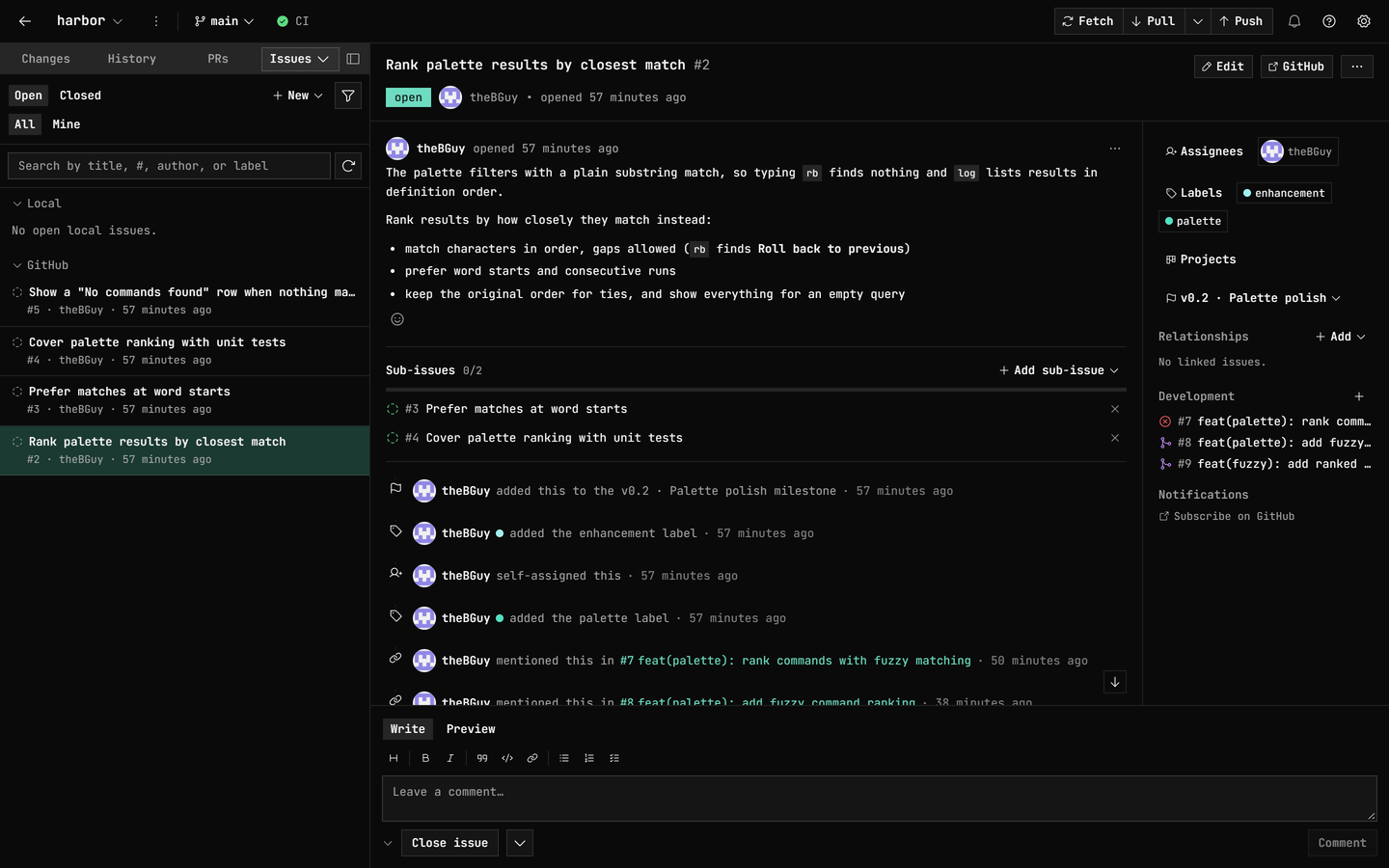Viewport: 1389px width, 868px height.
Task: Insert a bulleted list in comment
Action: [564, 758]
